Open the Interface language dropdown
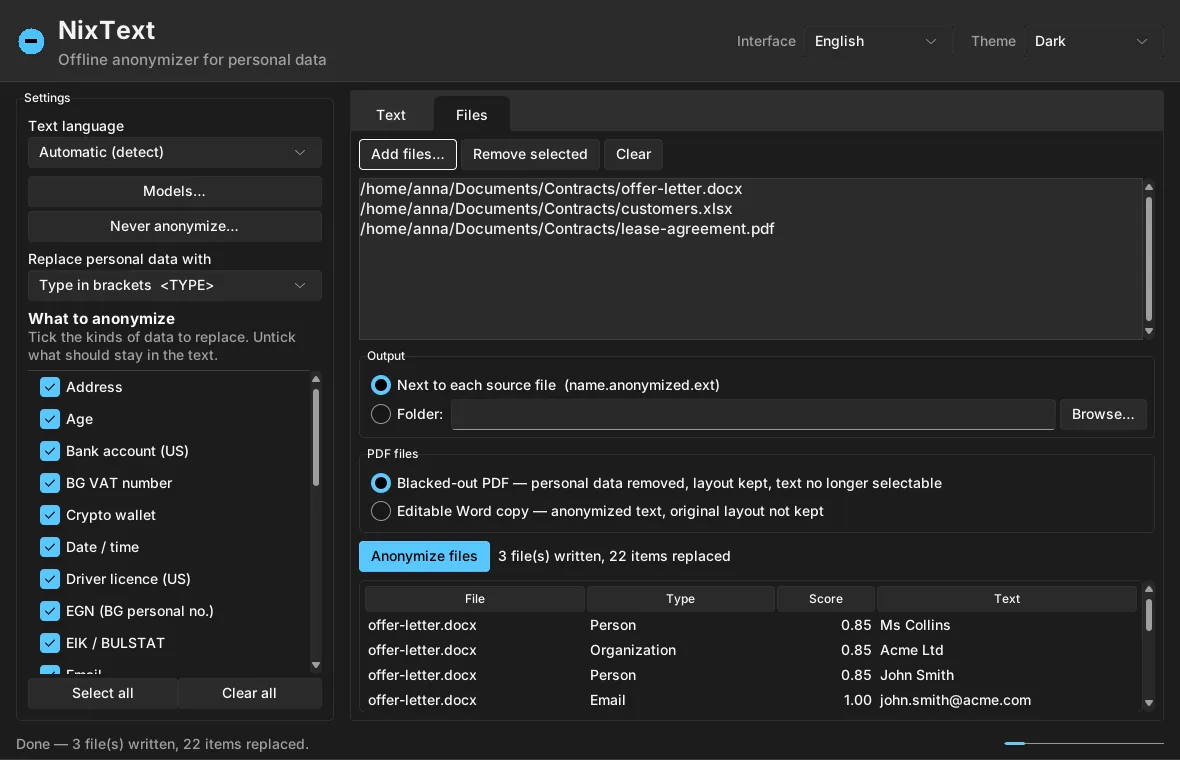 click(x=877, y=41)
